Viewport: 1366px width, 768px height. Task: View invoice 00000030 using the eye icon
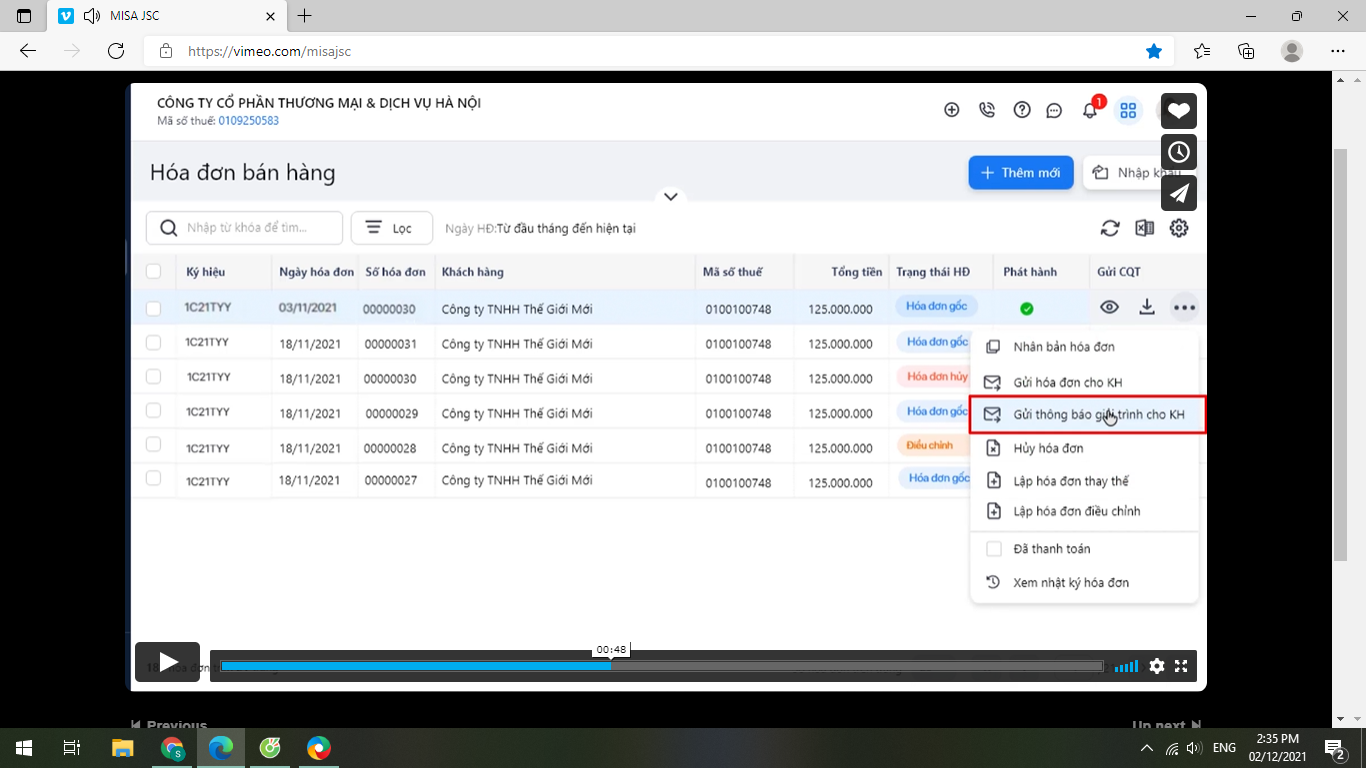coord(1109,307)
